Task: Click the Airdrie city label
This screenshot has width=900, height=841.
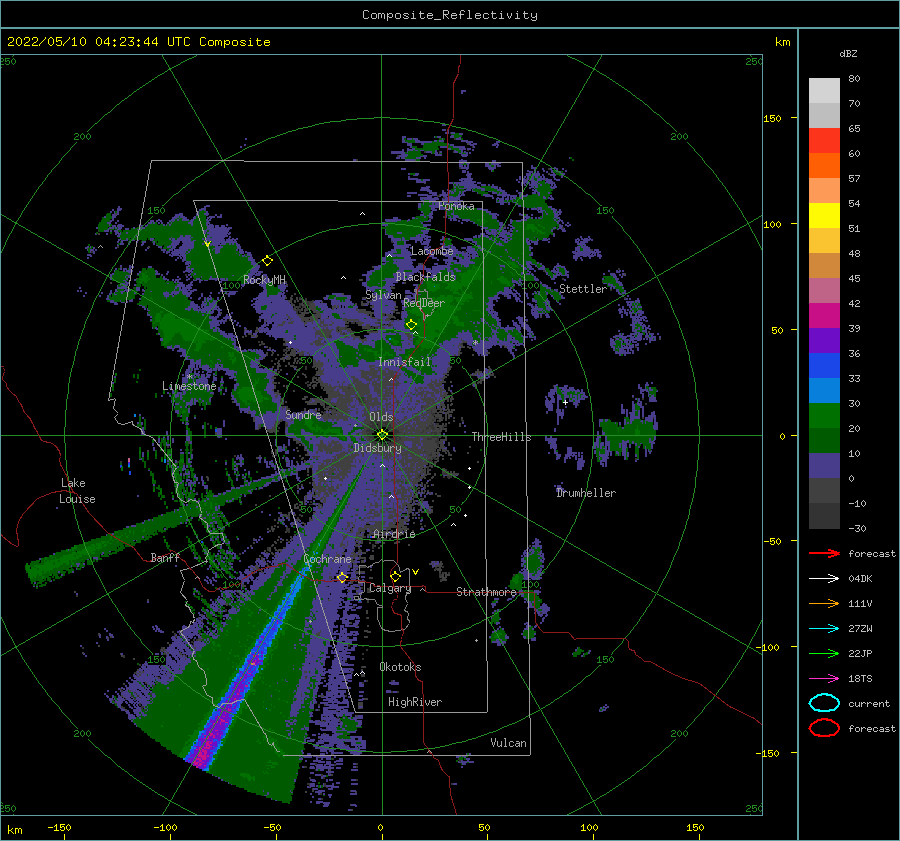Action: (x=394, y=534)
